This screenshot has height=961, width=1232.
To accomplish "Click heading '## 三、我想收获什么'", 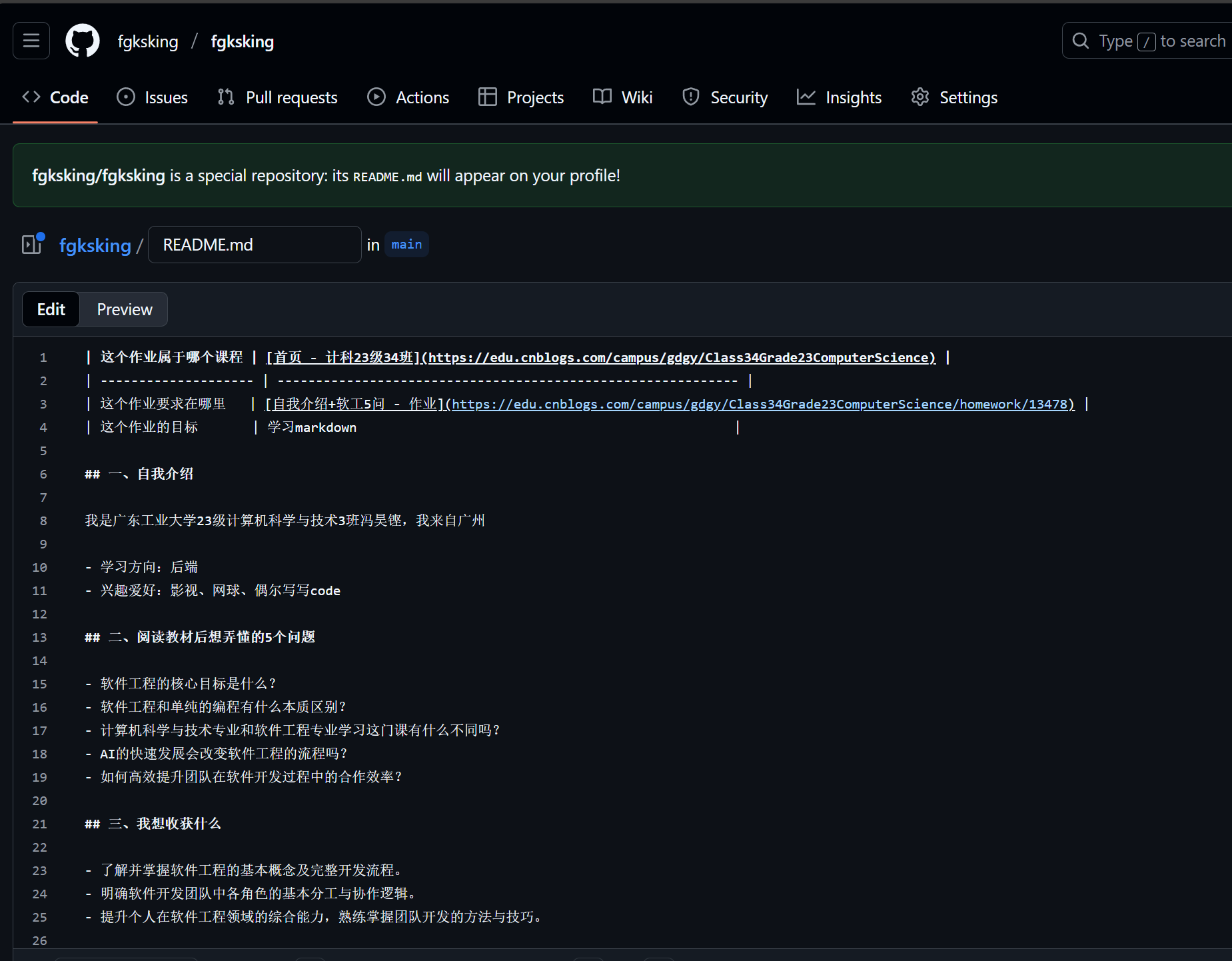I will coord(153,824).
